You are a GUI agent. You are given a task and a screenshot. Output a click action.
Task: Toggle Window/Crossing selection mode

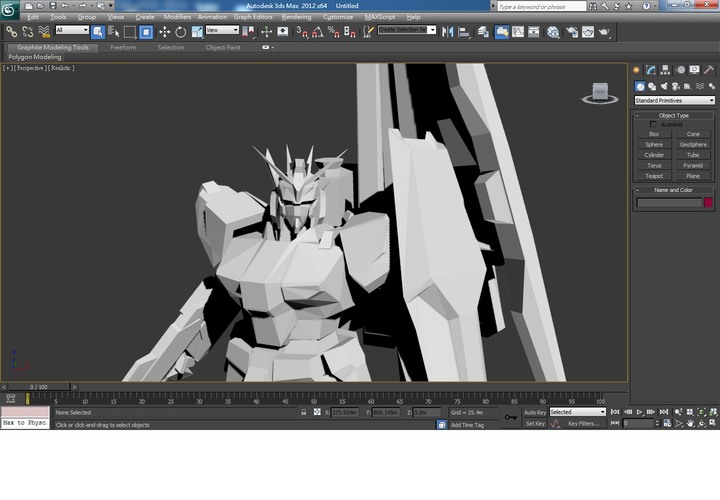point(146,32)
